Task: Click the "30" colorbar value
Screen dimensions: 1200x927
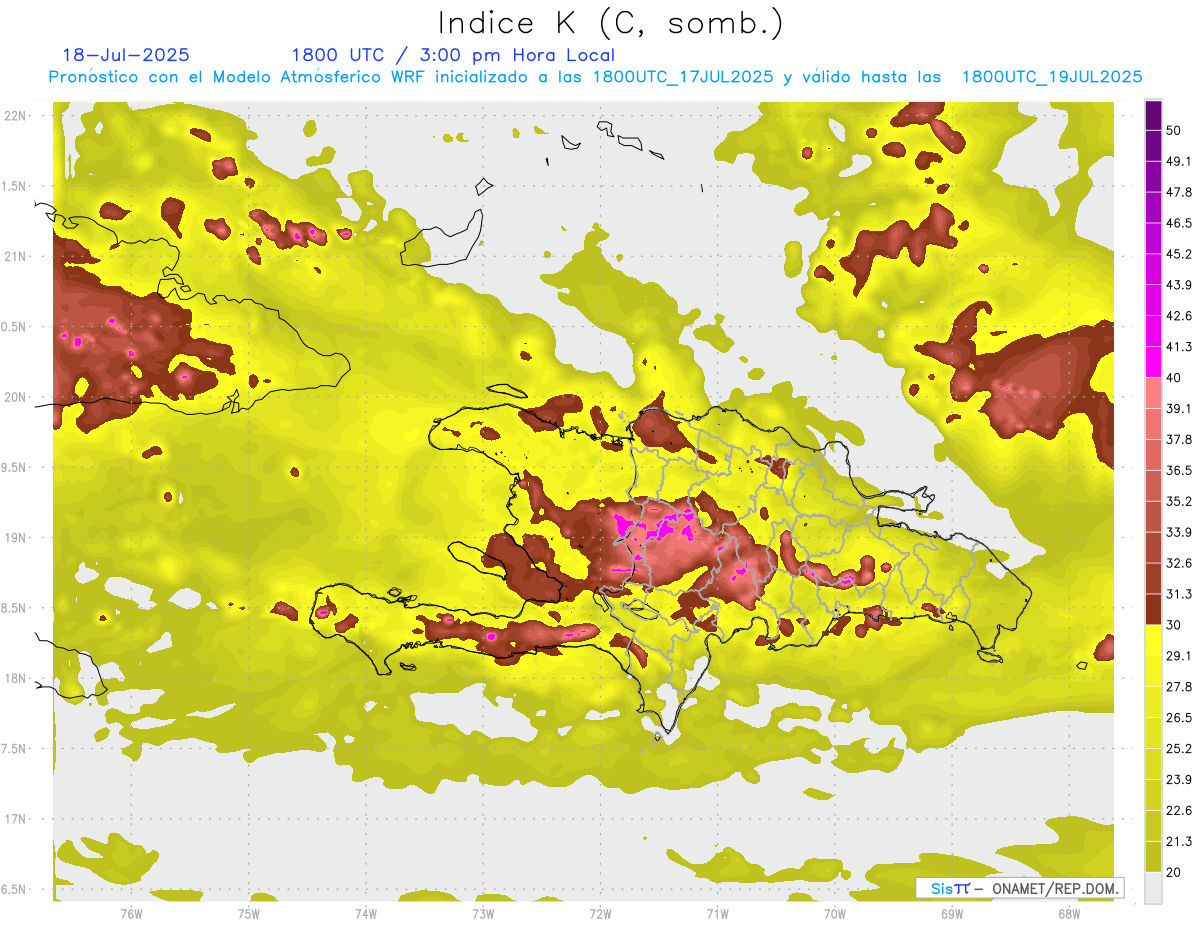Action: click(1174, 625)
